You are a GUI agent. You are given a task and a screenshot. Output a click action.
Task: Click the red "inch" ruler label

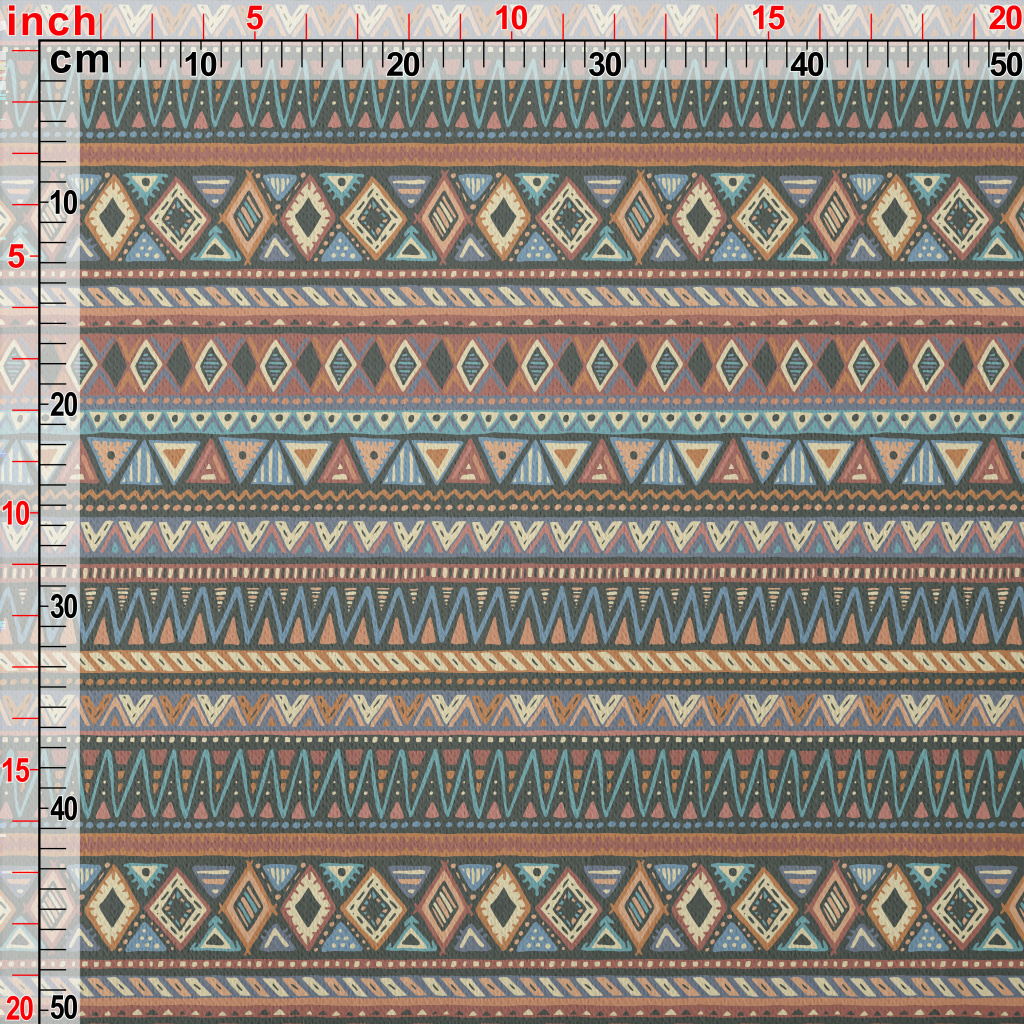point(52,20)
